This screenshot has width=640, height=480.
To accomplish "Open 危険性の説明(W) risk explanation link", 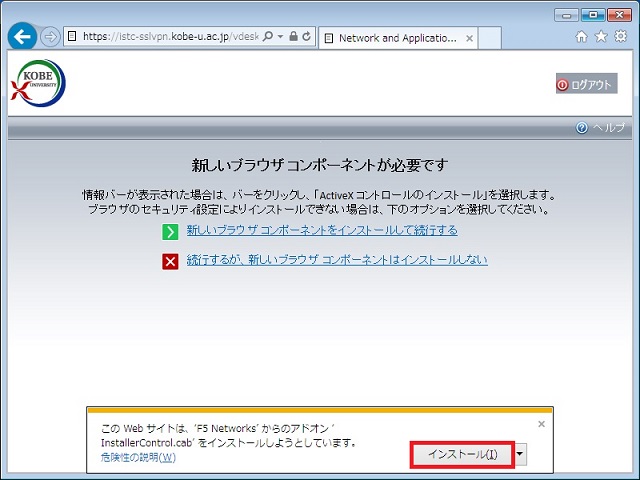I will click(x=138, y=457).
